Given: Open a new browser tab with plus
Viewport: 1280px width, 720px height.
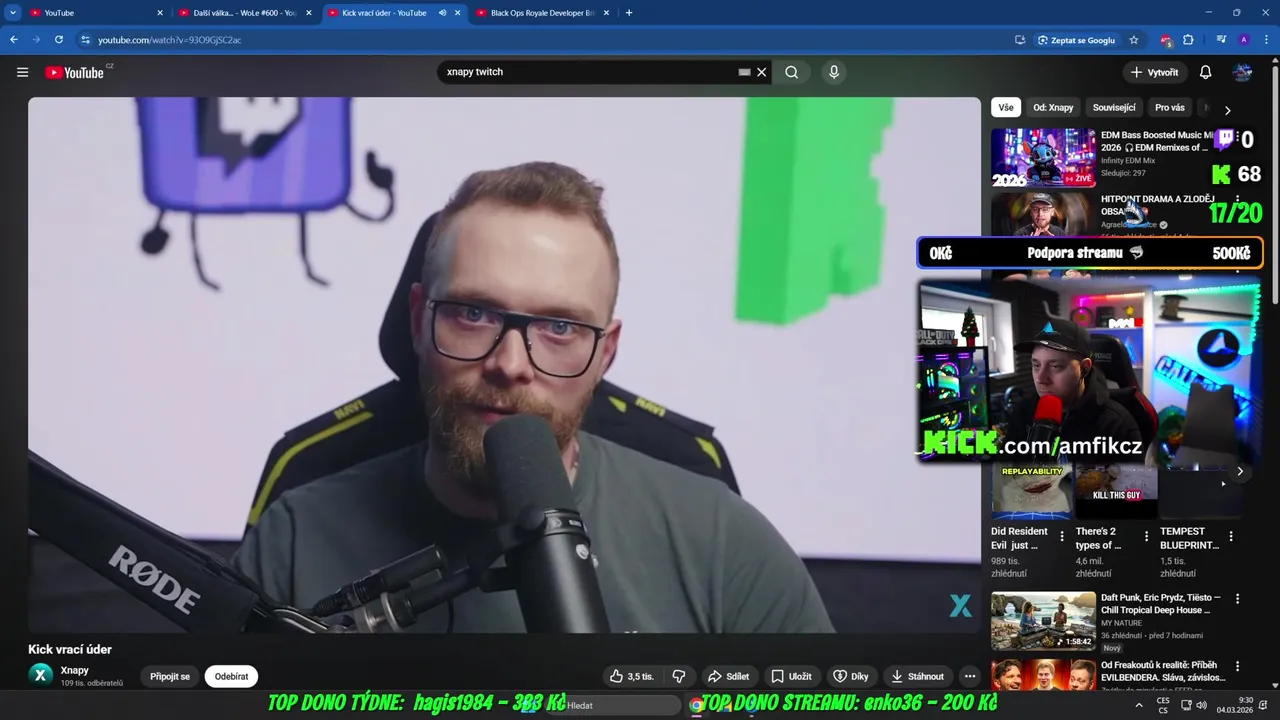Looking at the screenshot, I should (628, 13).
